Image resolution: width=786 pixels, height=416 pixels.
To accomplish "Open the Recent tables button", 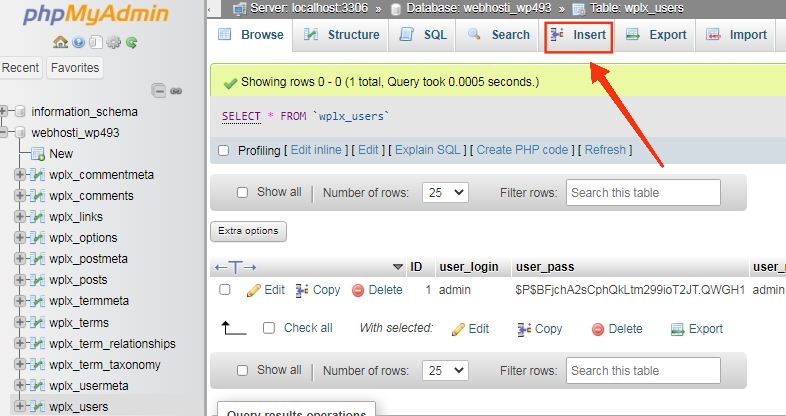I will tap(20, 68).
